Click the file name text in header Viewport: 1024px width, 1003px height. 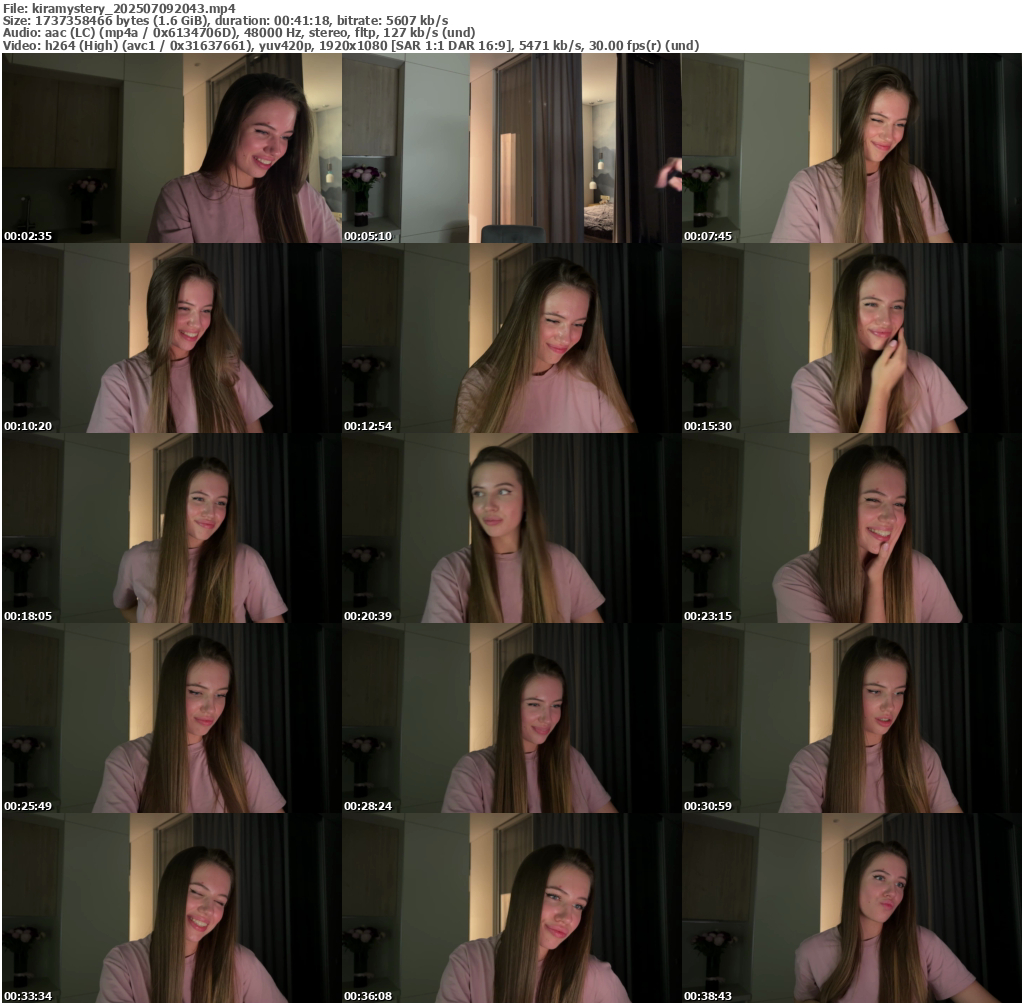point(119,8)
